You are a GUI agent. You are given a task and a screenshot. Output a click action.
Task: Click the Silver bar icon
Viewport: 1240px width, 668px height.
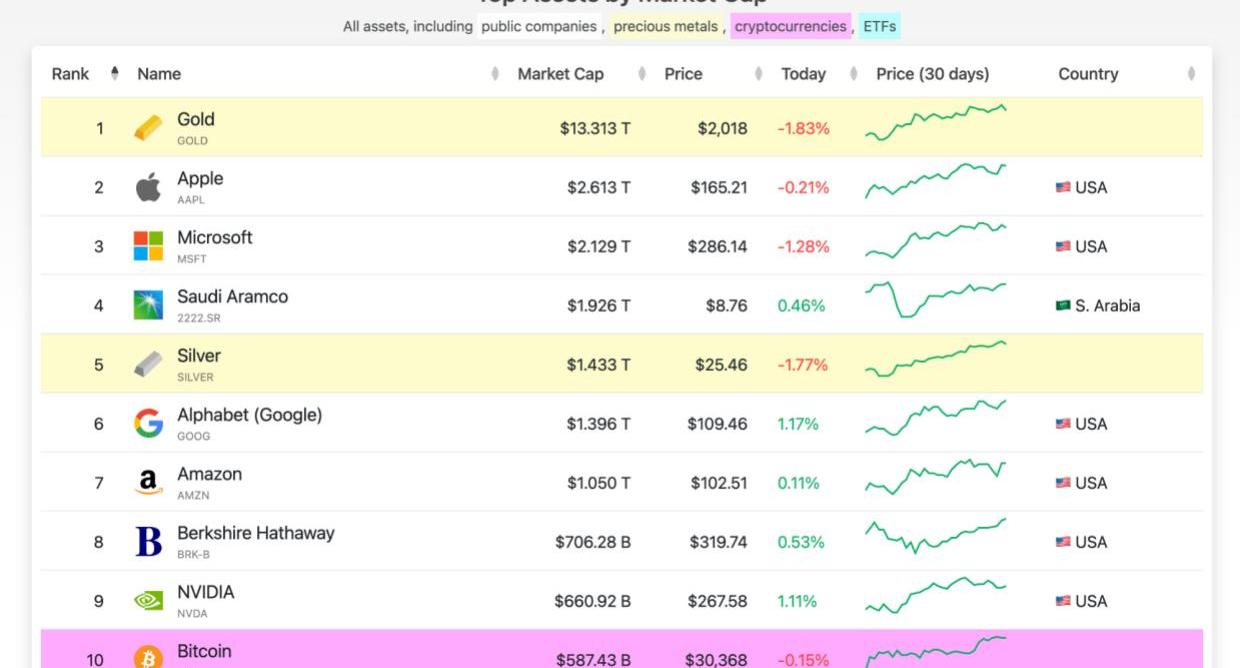point(148,364)
